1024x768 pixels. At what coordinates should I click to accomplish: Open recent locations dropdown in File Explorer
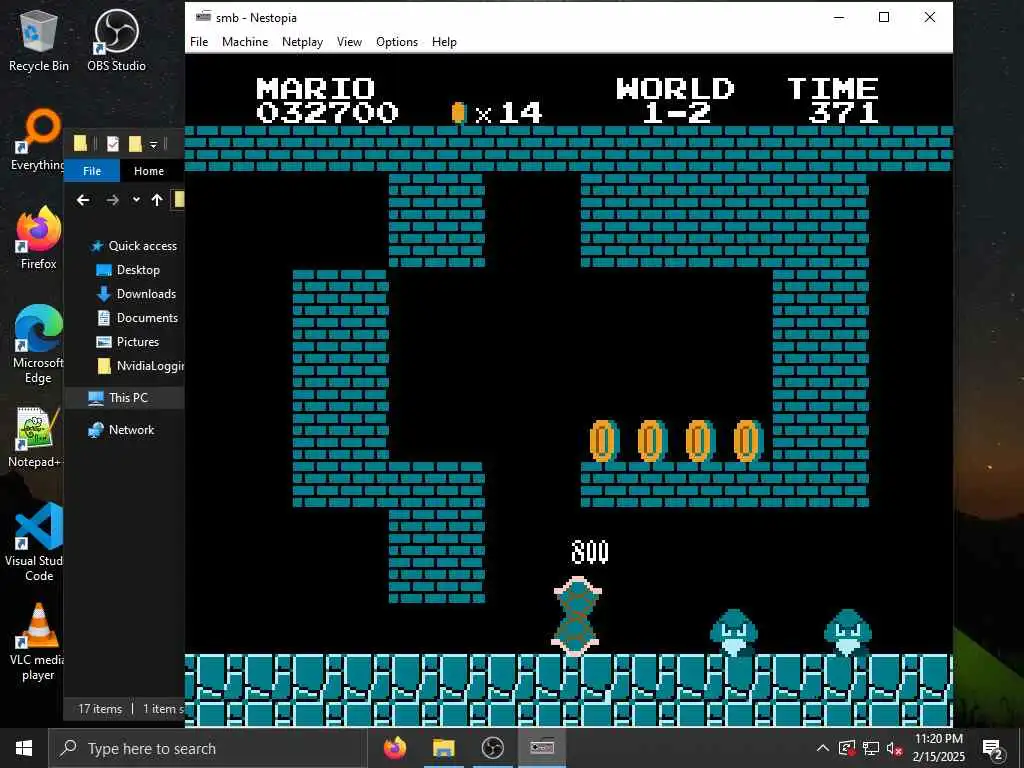tap(136, 200)
